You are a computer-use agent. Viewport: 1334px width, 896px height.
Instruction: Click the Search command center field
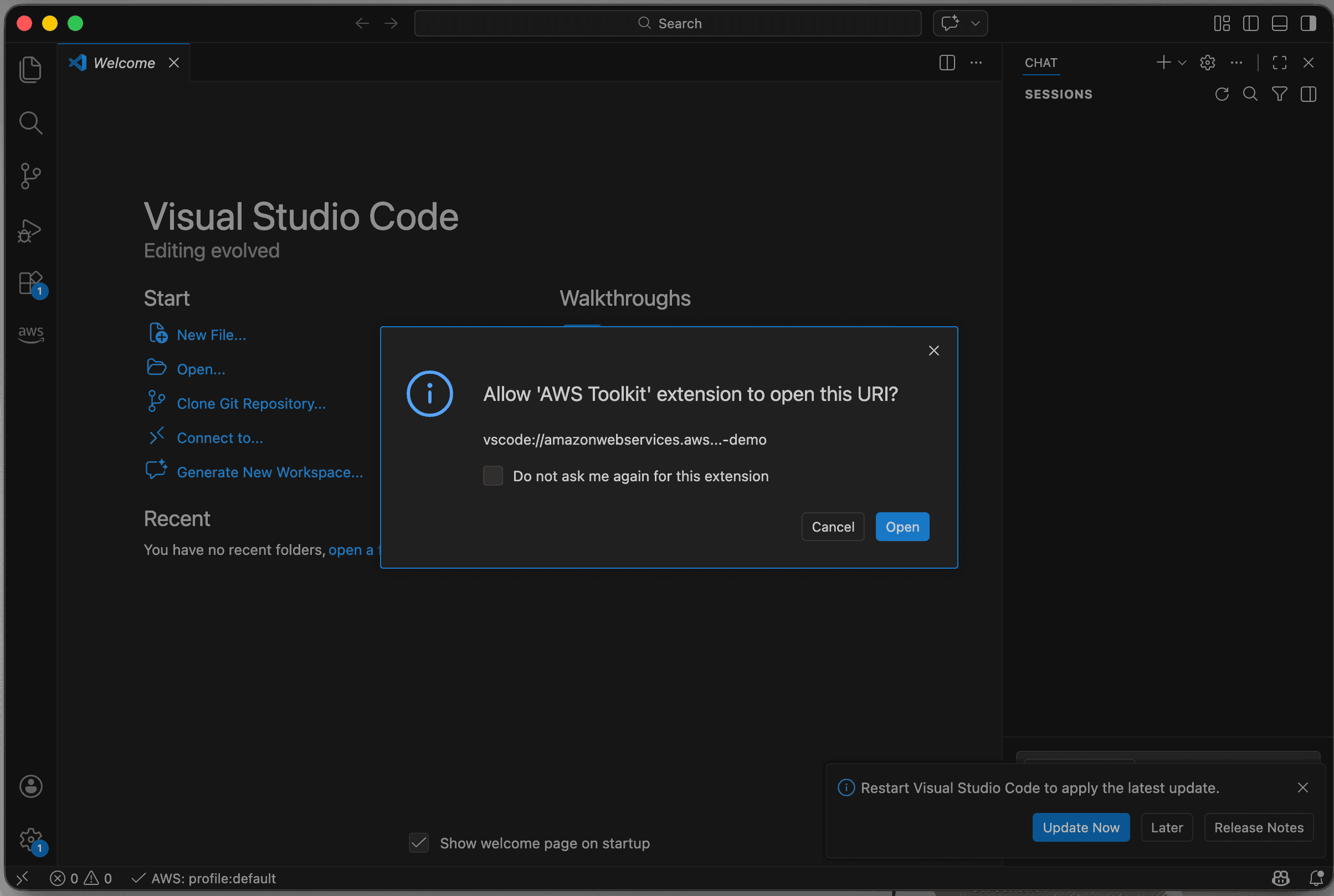[x=668, y=23]
